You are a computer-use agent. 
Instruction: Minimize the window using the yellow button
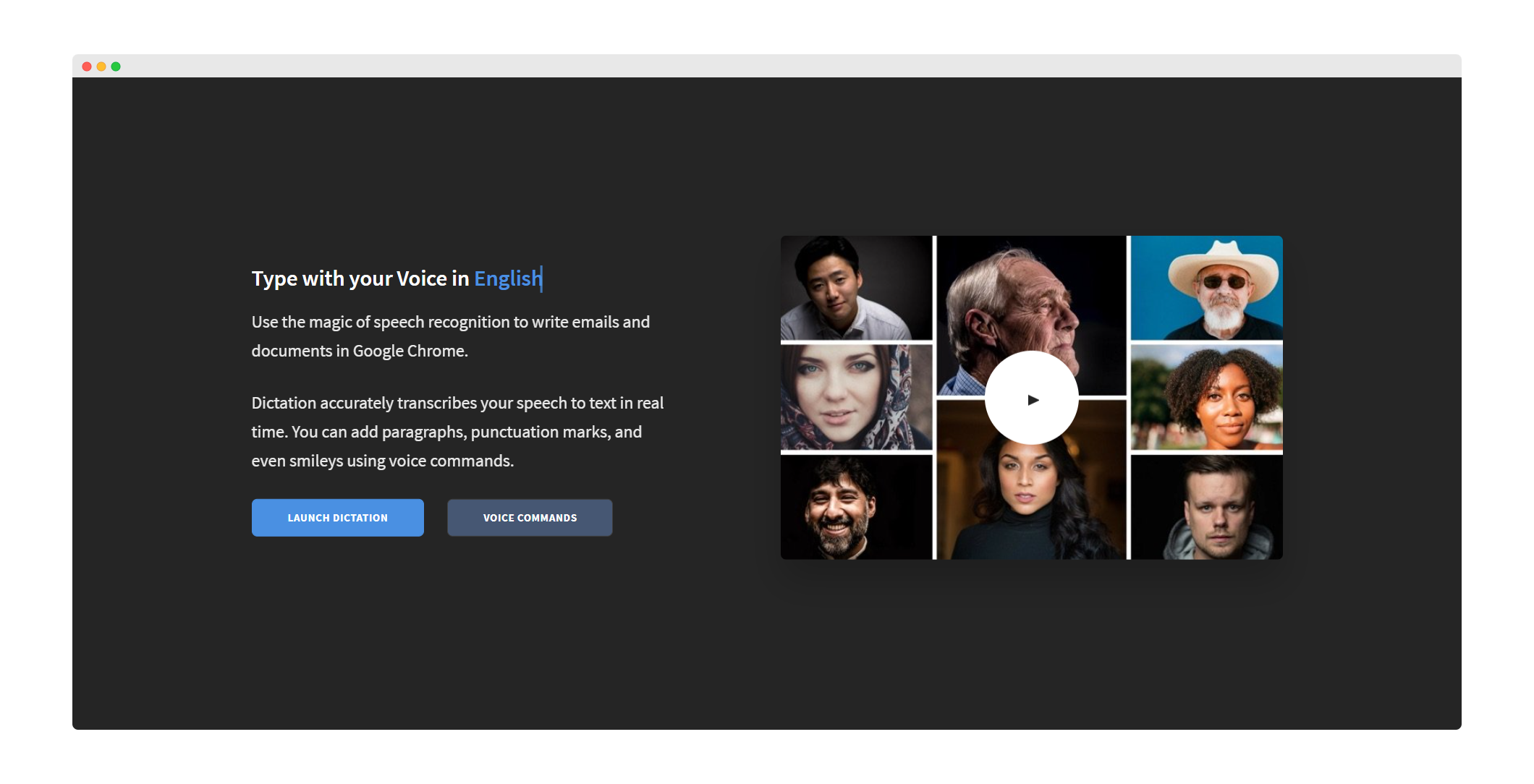[101, 67]
